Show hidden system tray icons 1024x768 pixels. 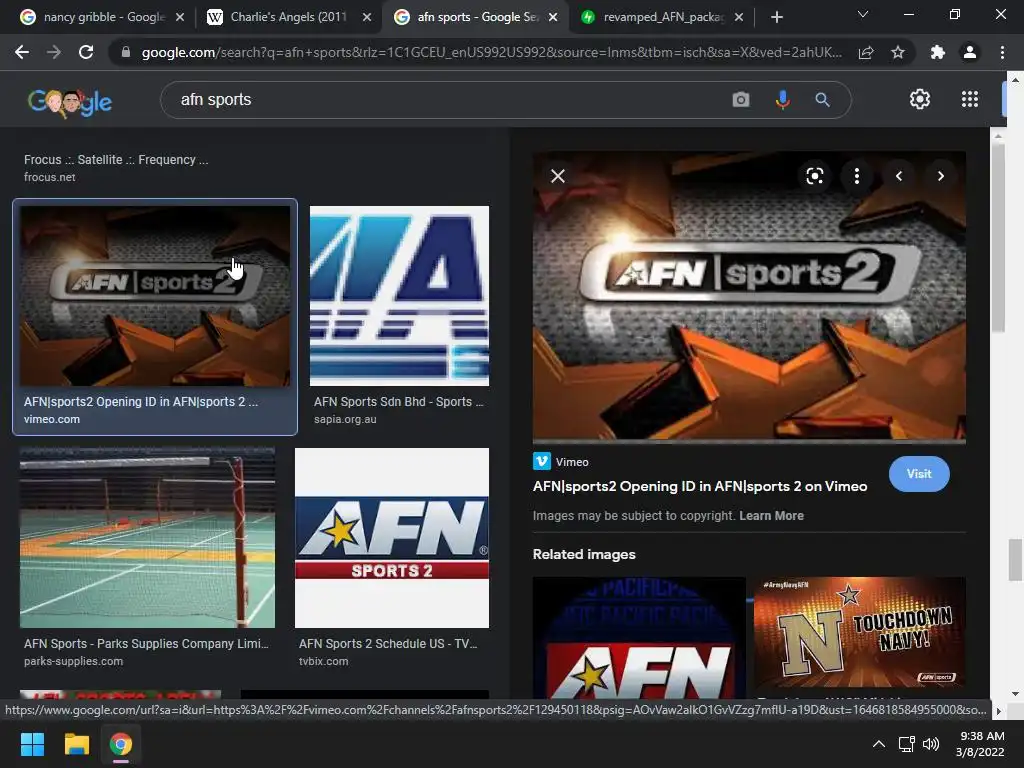879,744
